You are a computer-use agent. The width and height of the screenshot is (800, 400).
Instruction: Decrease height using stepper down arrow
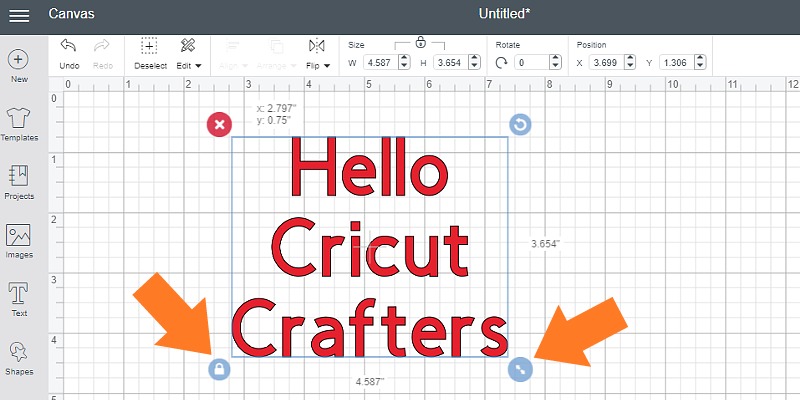pyautogui.click(x=474, y=66)
